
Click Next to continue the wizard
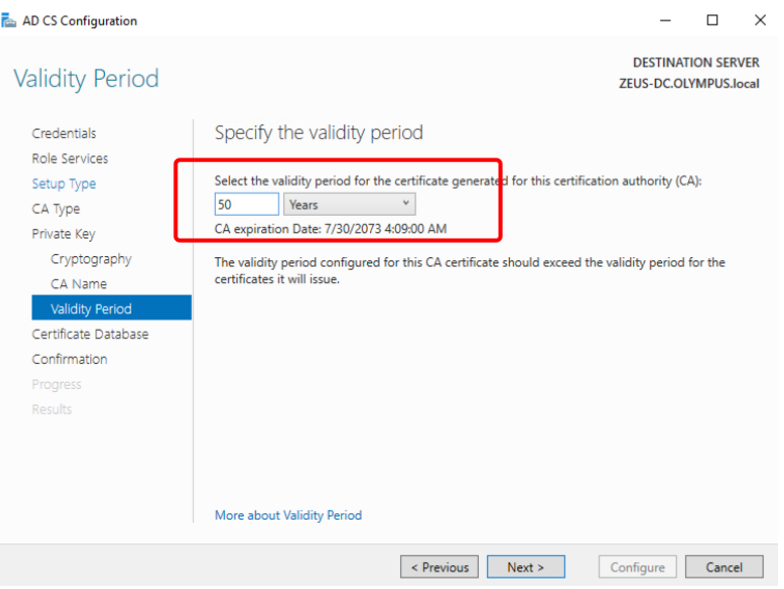(525, 567)
